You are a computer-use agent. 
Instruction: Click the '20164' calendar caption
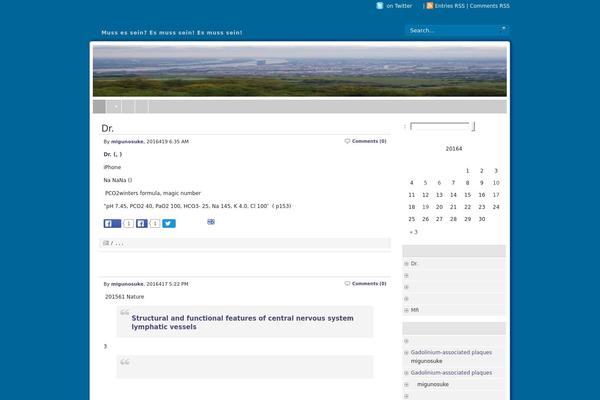454,149
